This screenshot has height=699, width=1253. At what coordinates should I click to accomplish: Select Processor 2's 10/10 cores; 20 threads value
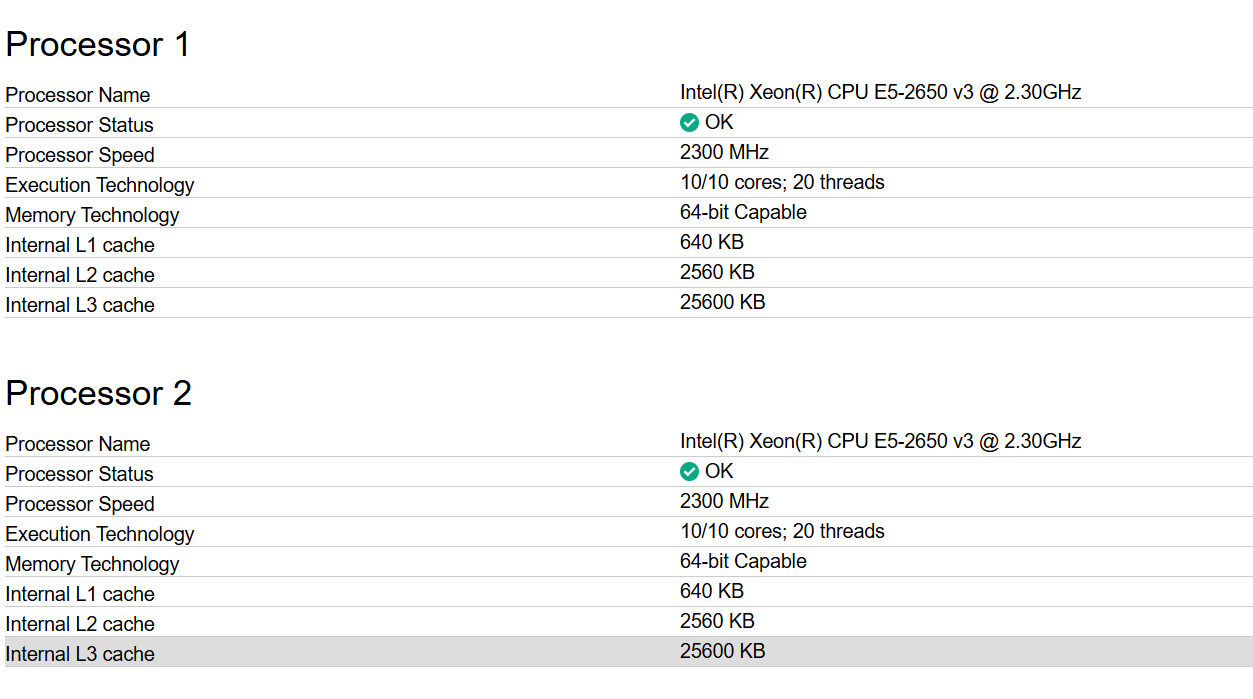(782, 531)
